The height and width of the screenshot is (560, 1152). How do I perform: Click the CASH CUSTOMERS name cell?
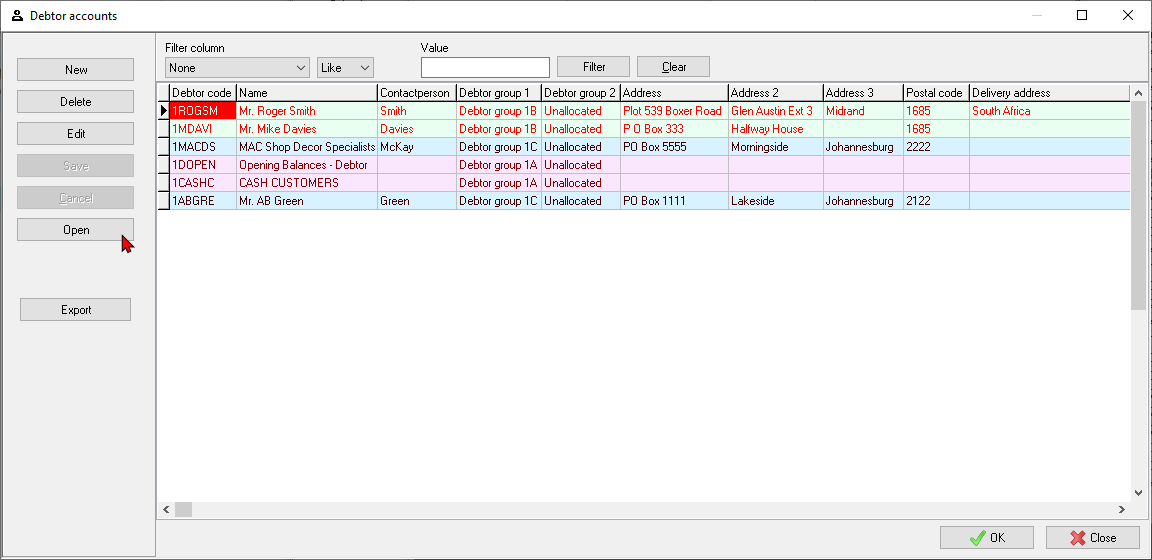coord(306,182)
